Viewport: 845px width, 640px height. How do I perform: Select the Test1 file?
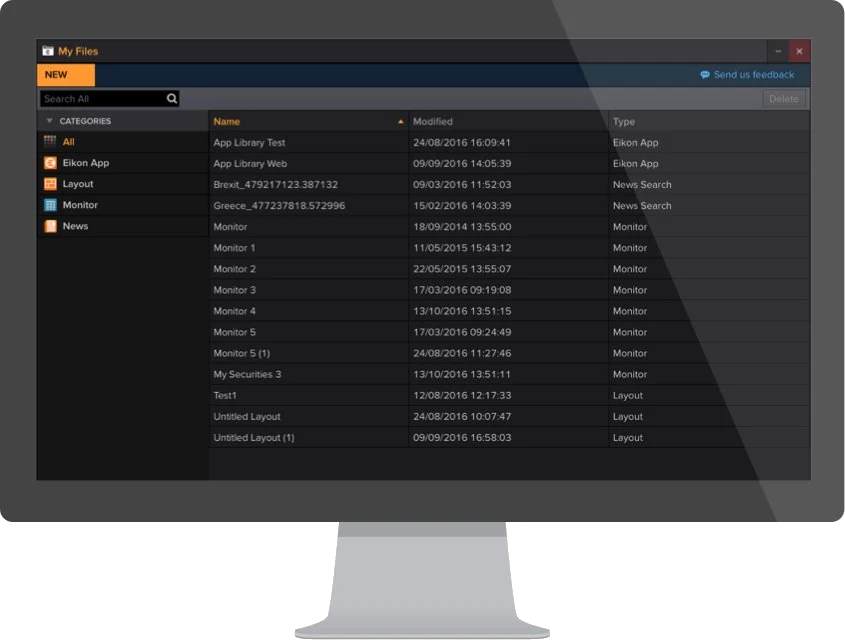point(225,395)
